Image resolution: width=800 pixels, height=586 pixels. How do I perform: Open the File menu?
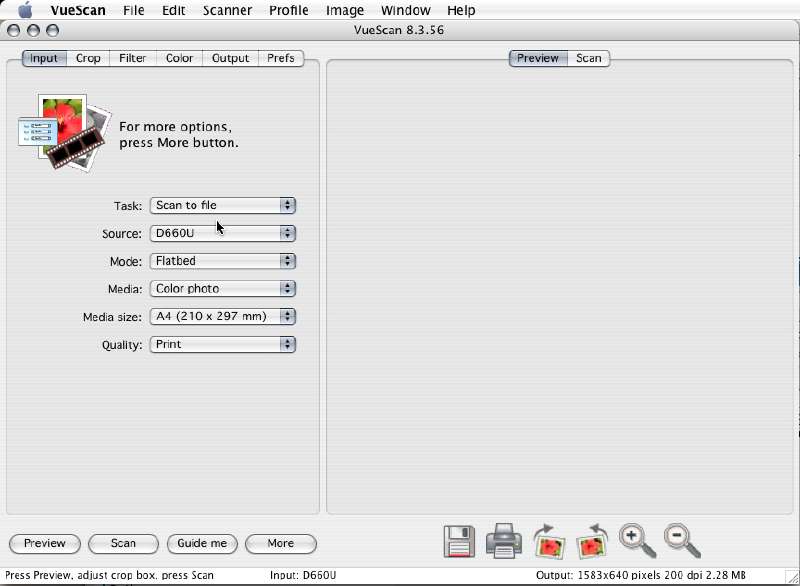(134, 10)
